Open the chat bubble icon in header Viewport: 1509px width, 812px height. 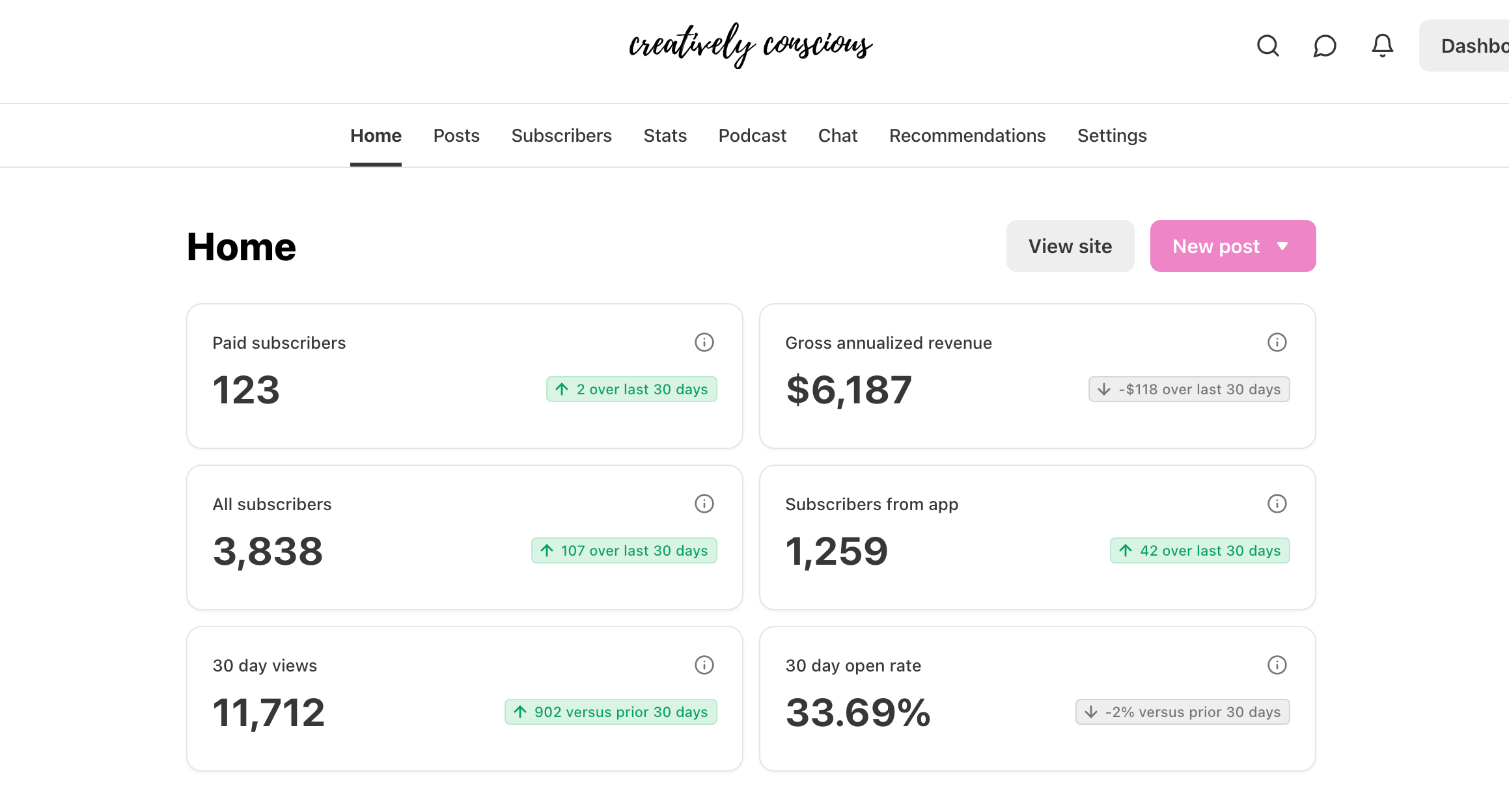coord(1325,46)
